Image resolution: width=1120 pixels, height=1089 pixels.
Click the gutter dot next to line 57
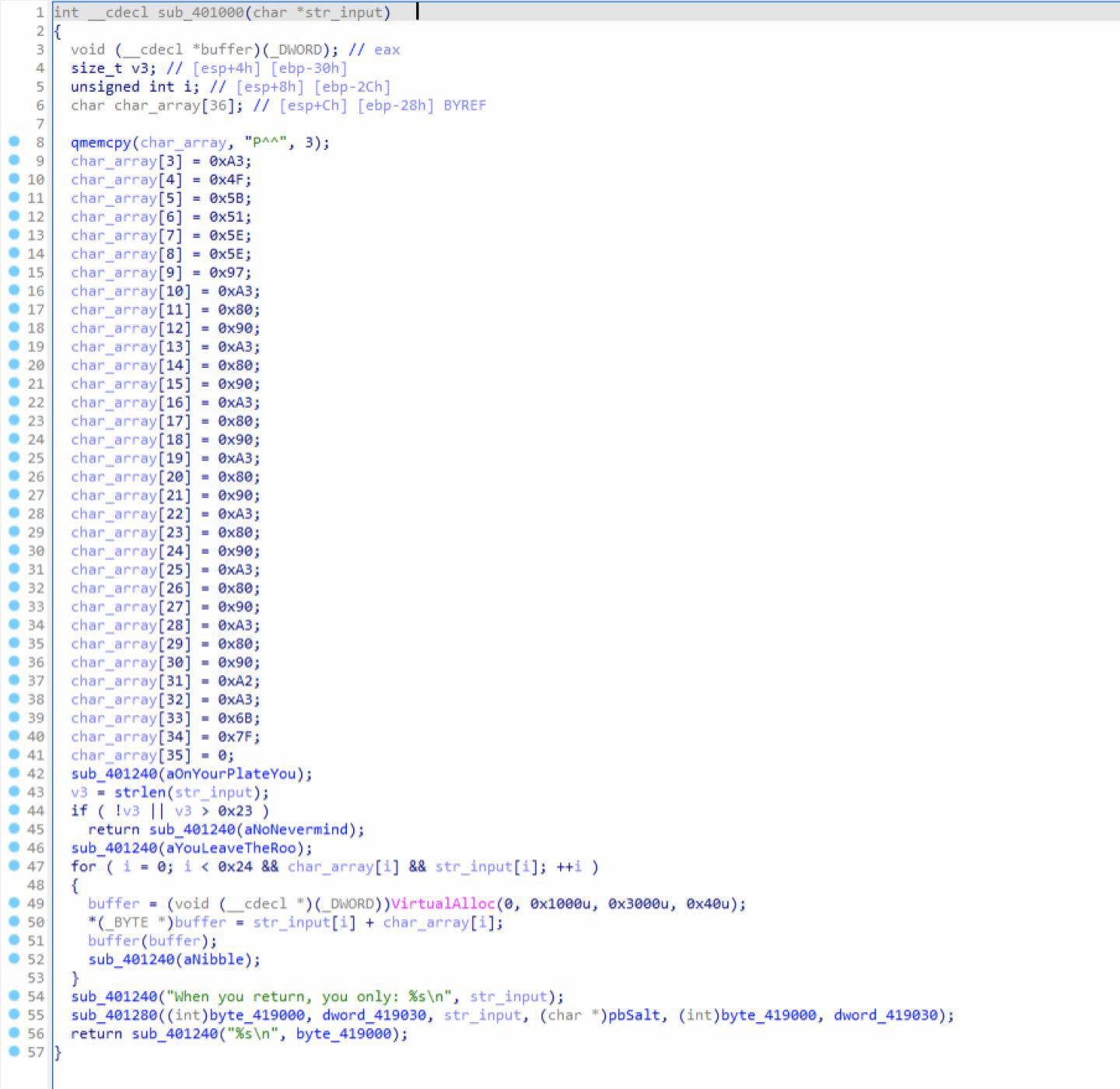[x=14, y=1052]
